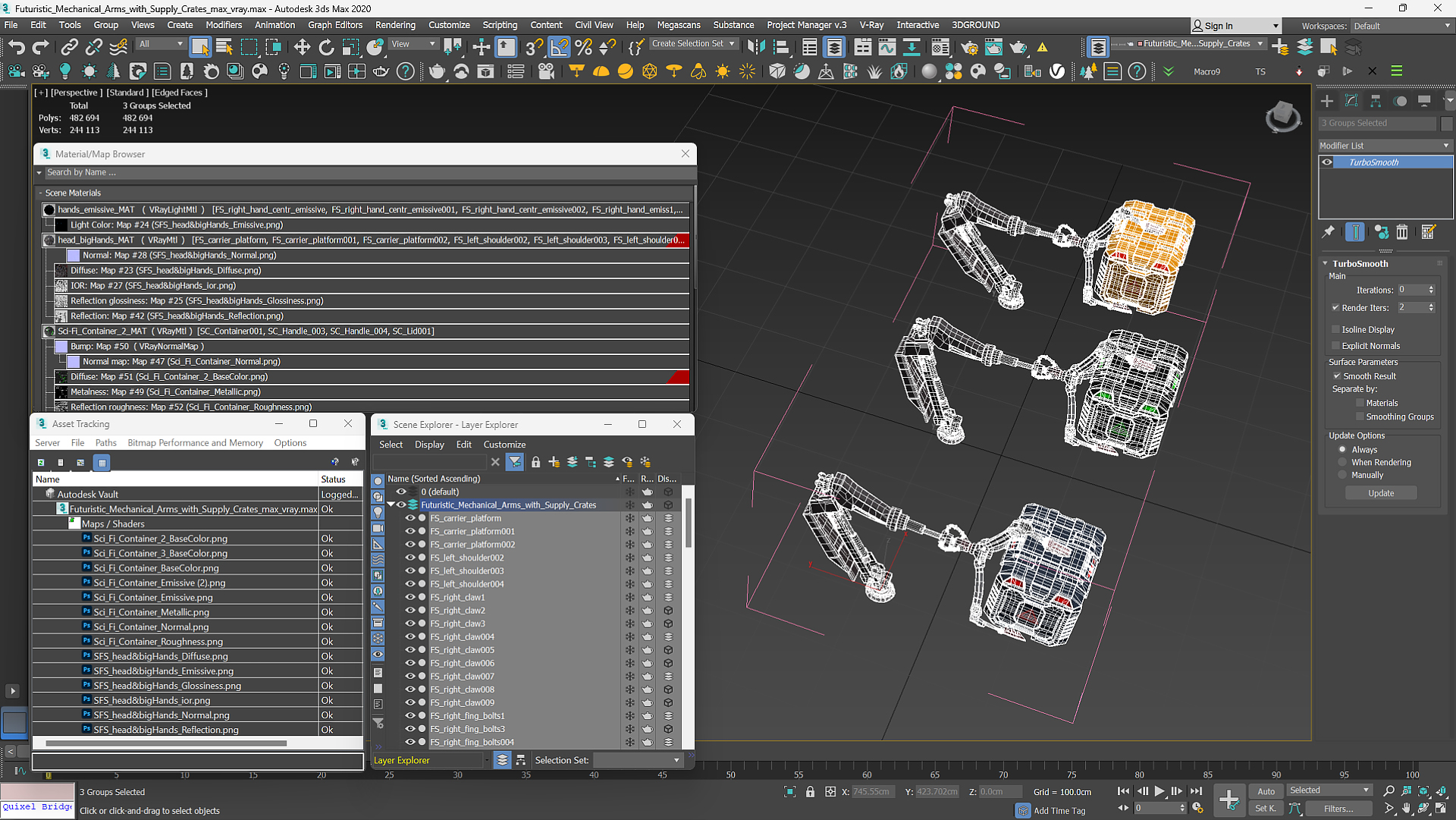Click lock icon in Scene Explorer toolbar
The height and width of the screenshot is (820, 1456).
pyautogui.click(x=536, y=461)
